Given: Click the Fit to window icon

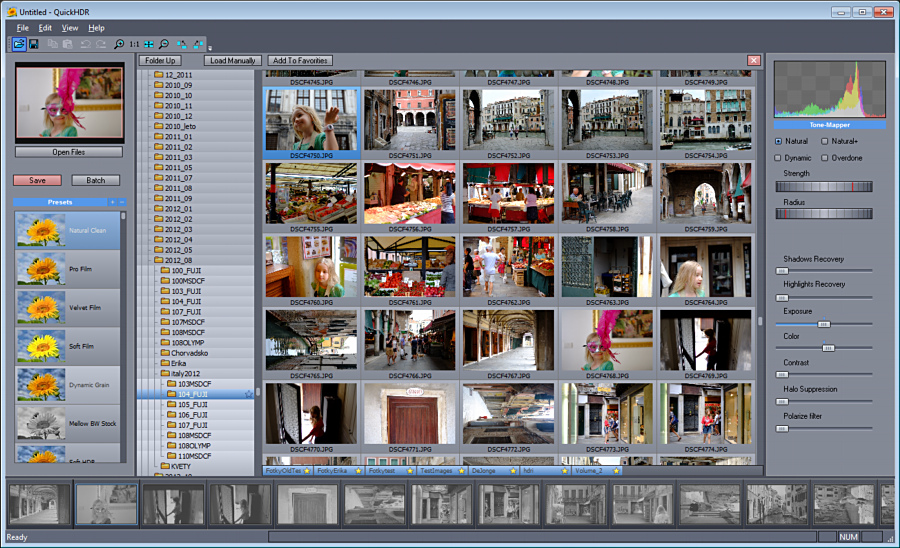Looking at the screenshot, I should coord(149,44).
